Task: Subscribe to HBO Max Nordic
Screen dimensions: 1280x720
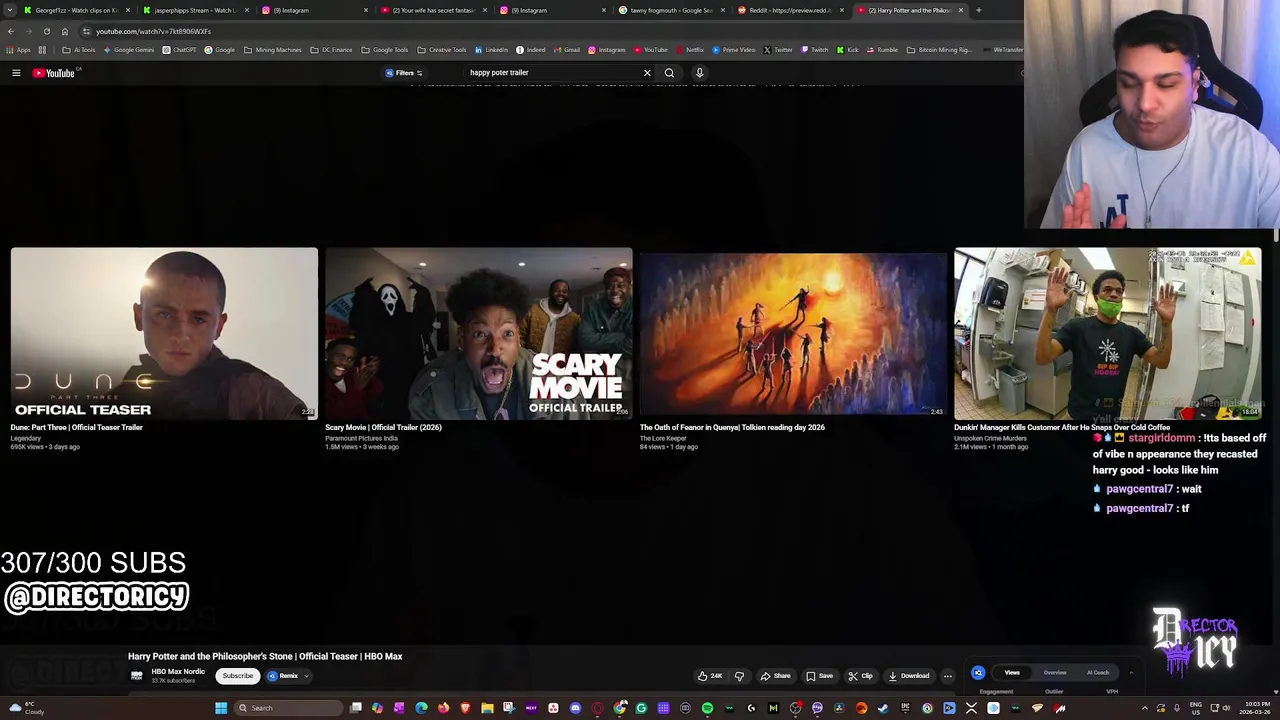Action: coord(238,676)
